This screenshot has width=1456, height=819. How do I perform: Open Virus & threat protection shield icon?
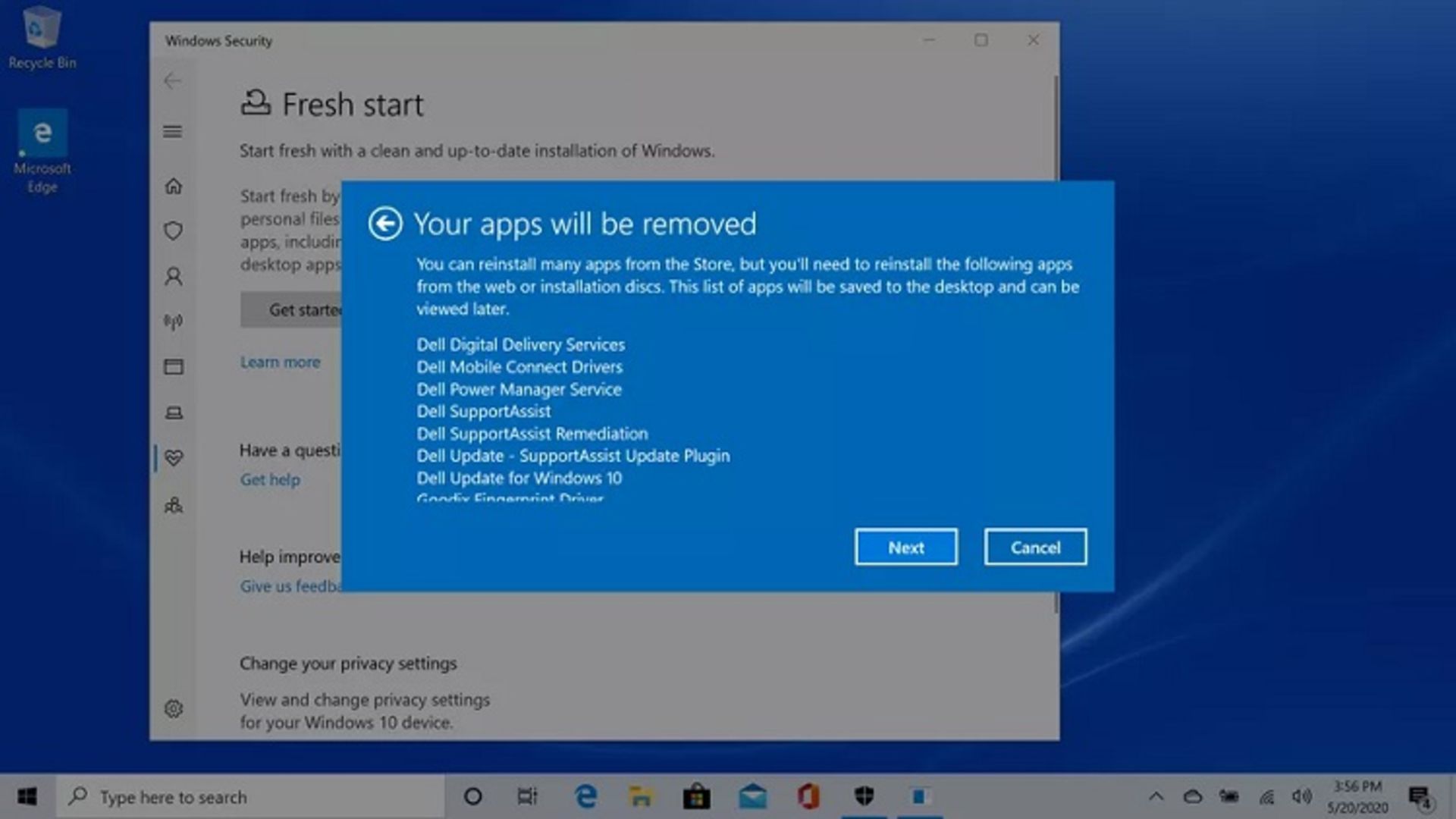coord(174,231)
